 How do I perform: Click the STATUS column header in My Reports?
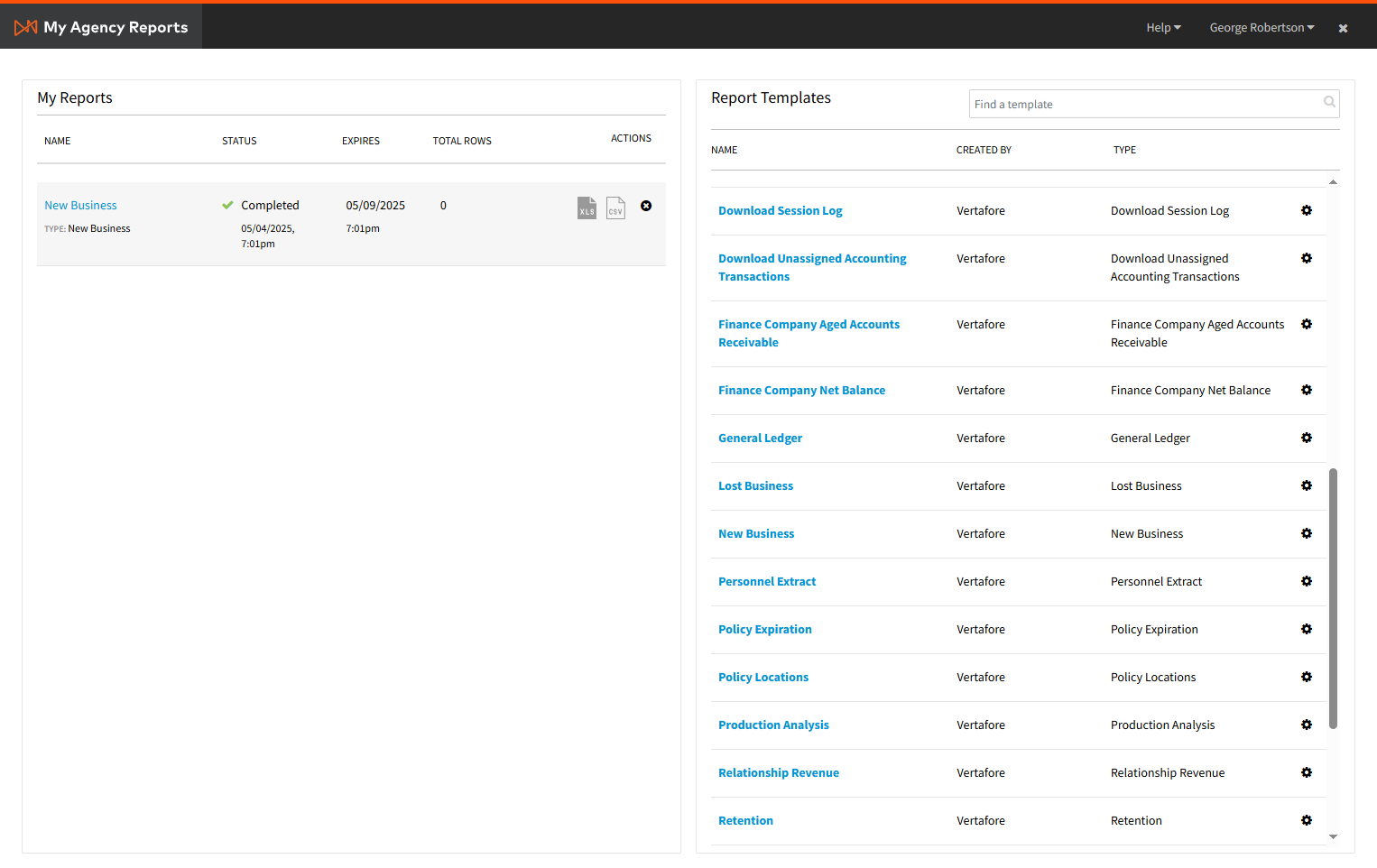coord(239,141)
